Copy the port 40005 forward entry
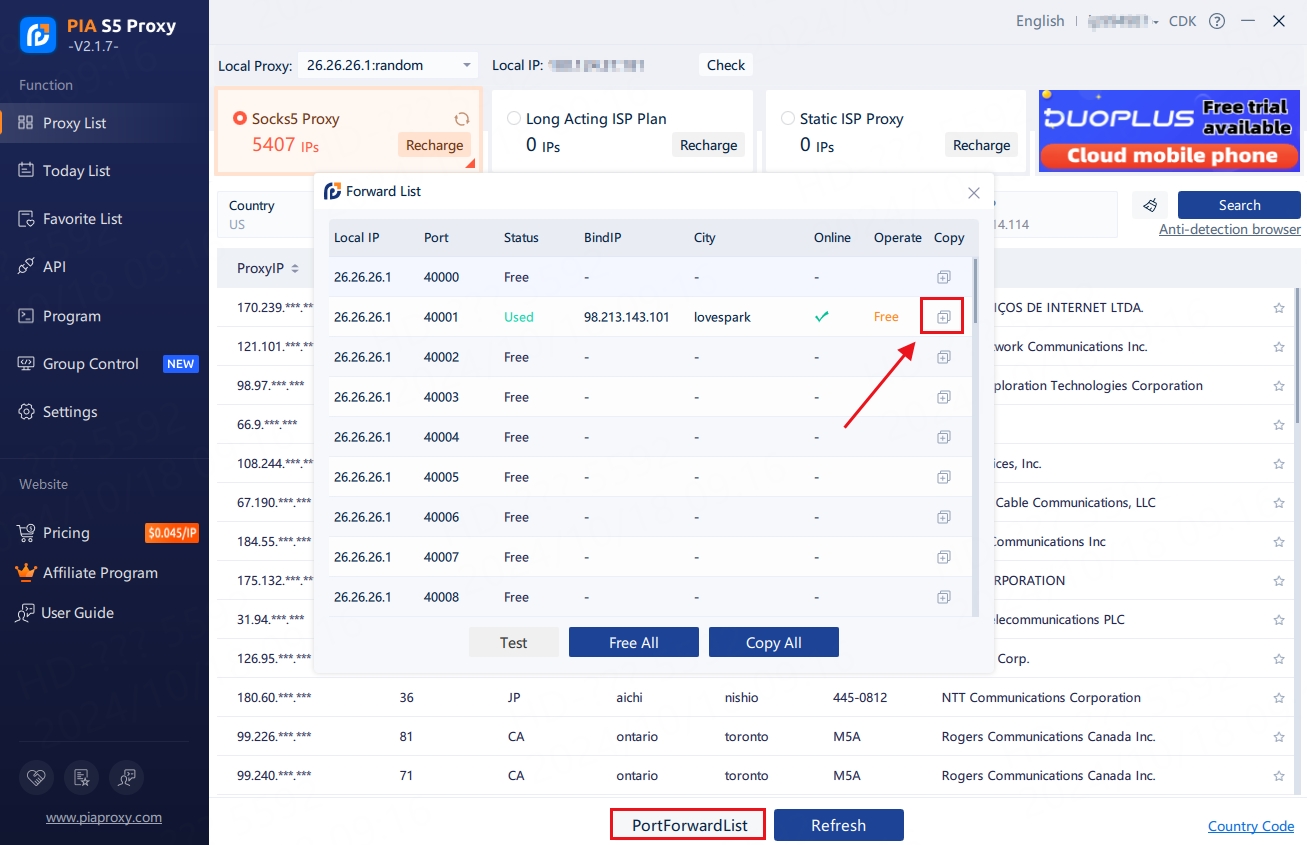This screenshot has width=1307, height=845. pos(942,477)
